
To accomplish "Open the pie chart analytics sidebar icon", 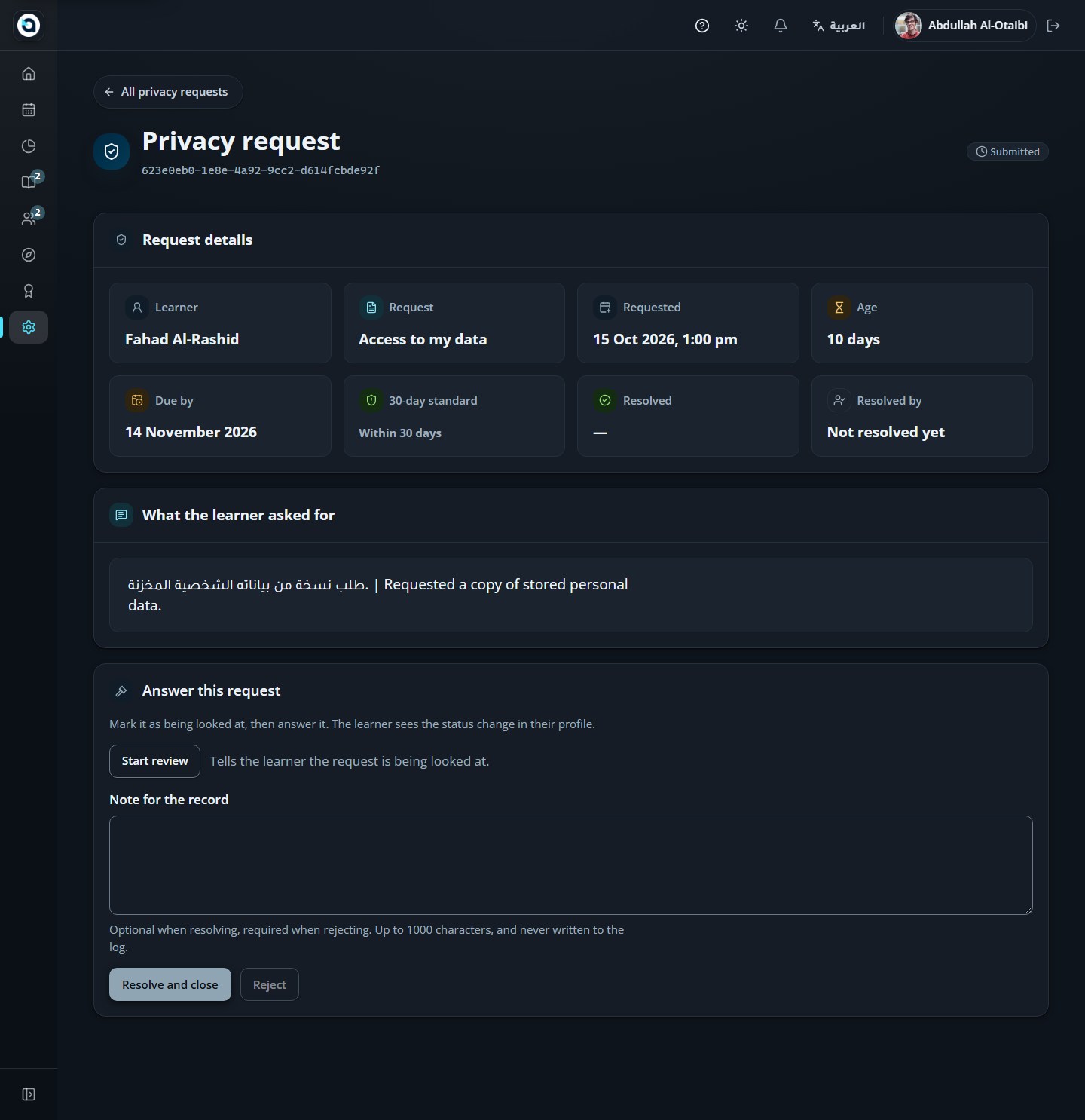I will coord(29,146).
